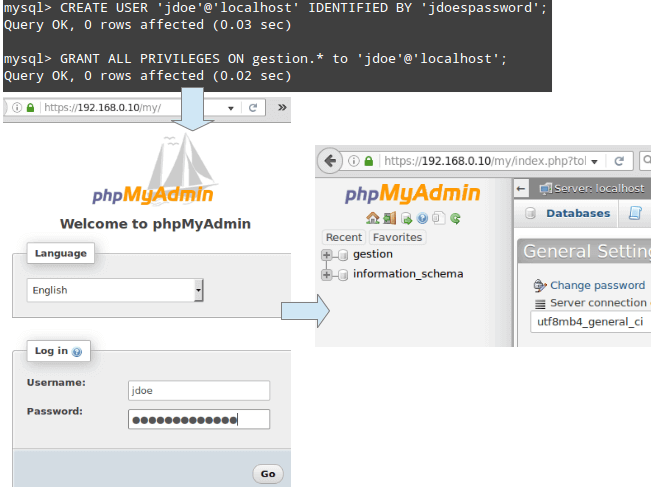Image resolution: width=658 pixels, height=491 pixels.
Task: Show the Favorites tables list
Action: 397,238
